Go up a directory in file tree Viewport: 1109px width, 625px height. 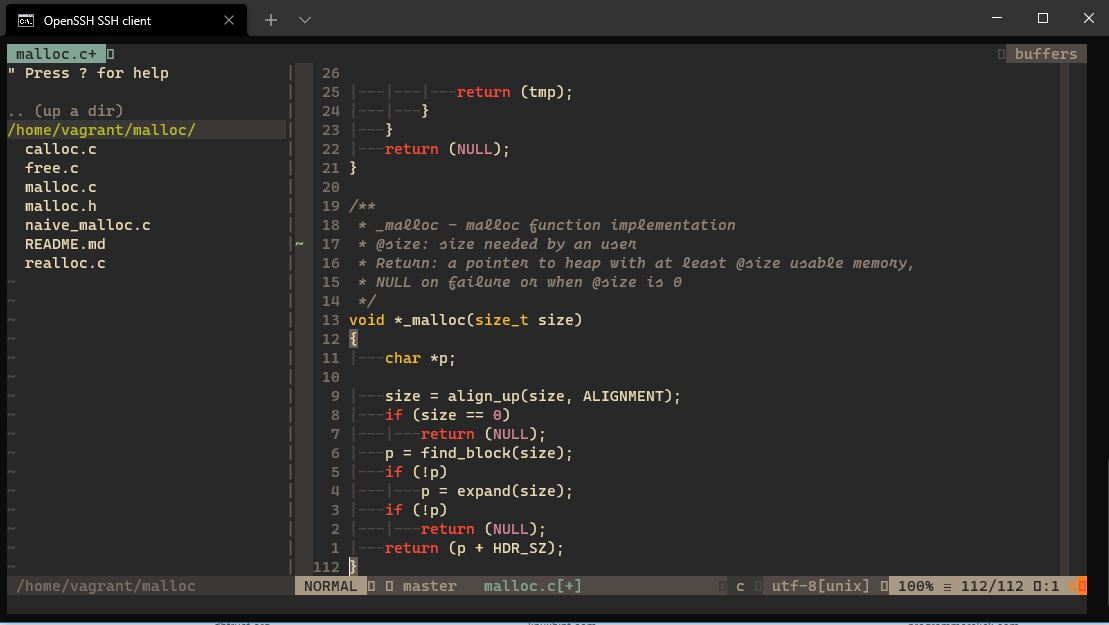tap(65, 111)
